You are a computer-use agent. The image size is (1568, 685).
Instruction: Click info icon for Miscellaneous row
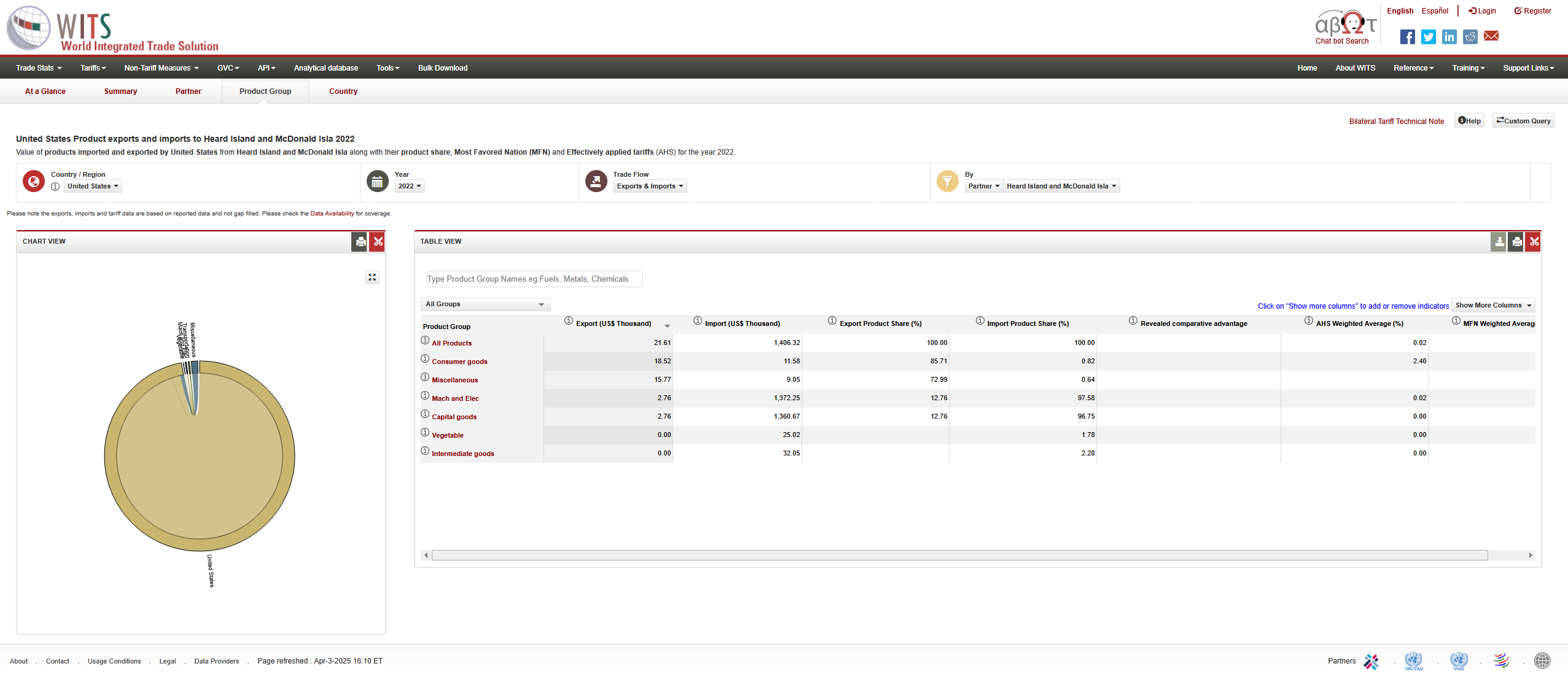click(424, 377)
